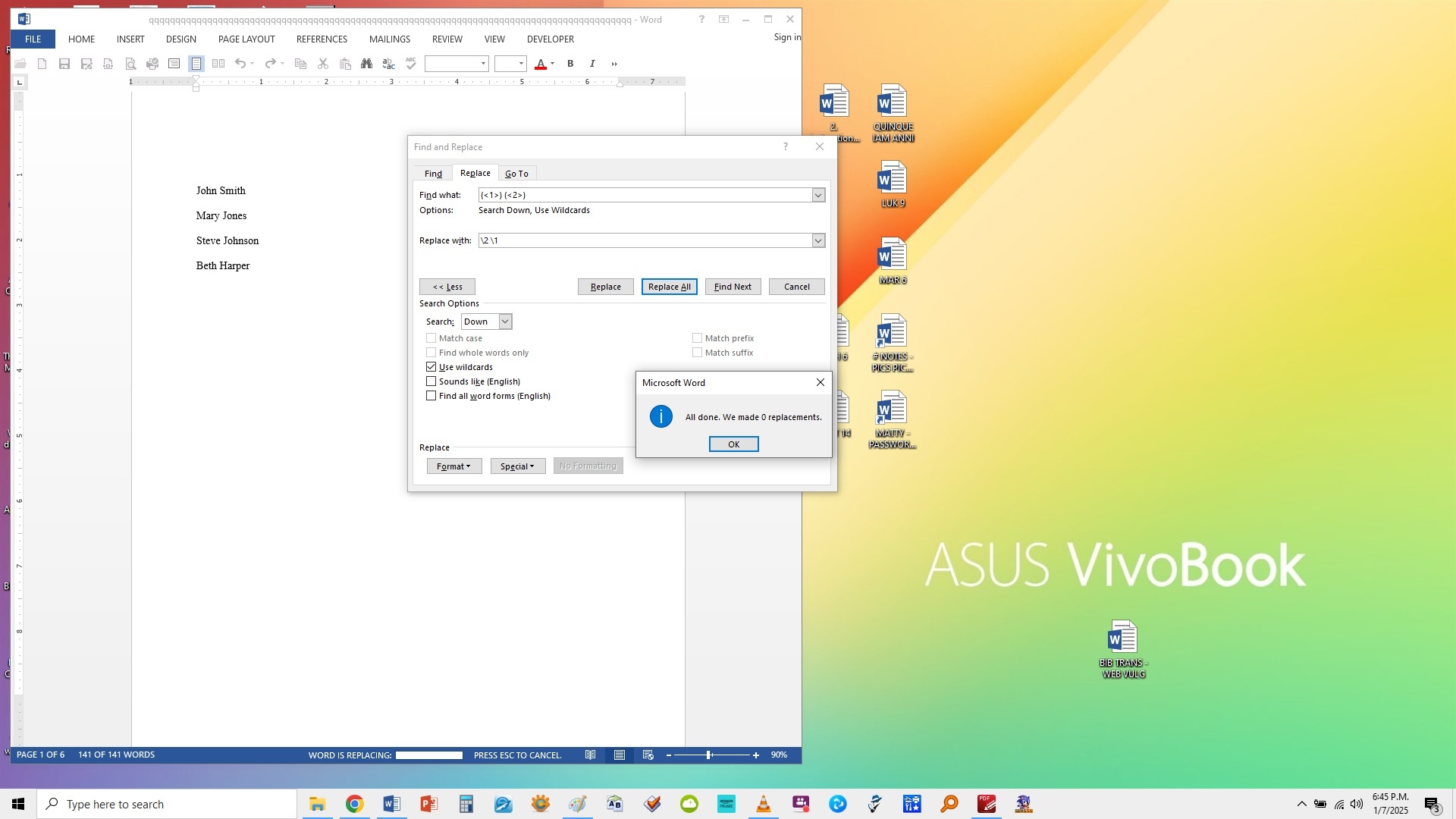Image resolution: width=1456 pixels, height=819 pixels.
Task: Open PowerPoint from the taskbar
Action: point(428,804)
